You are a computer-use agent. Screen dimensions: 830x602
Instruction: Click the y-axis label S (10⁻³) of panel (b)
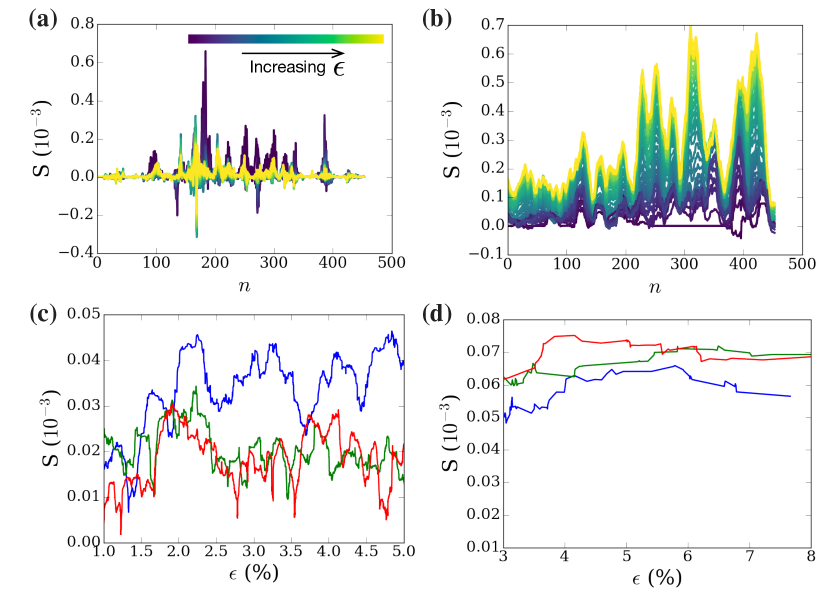[453, 140]
